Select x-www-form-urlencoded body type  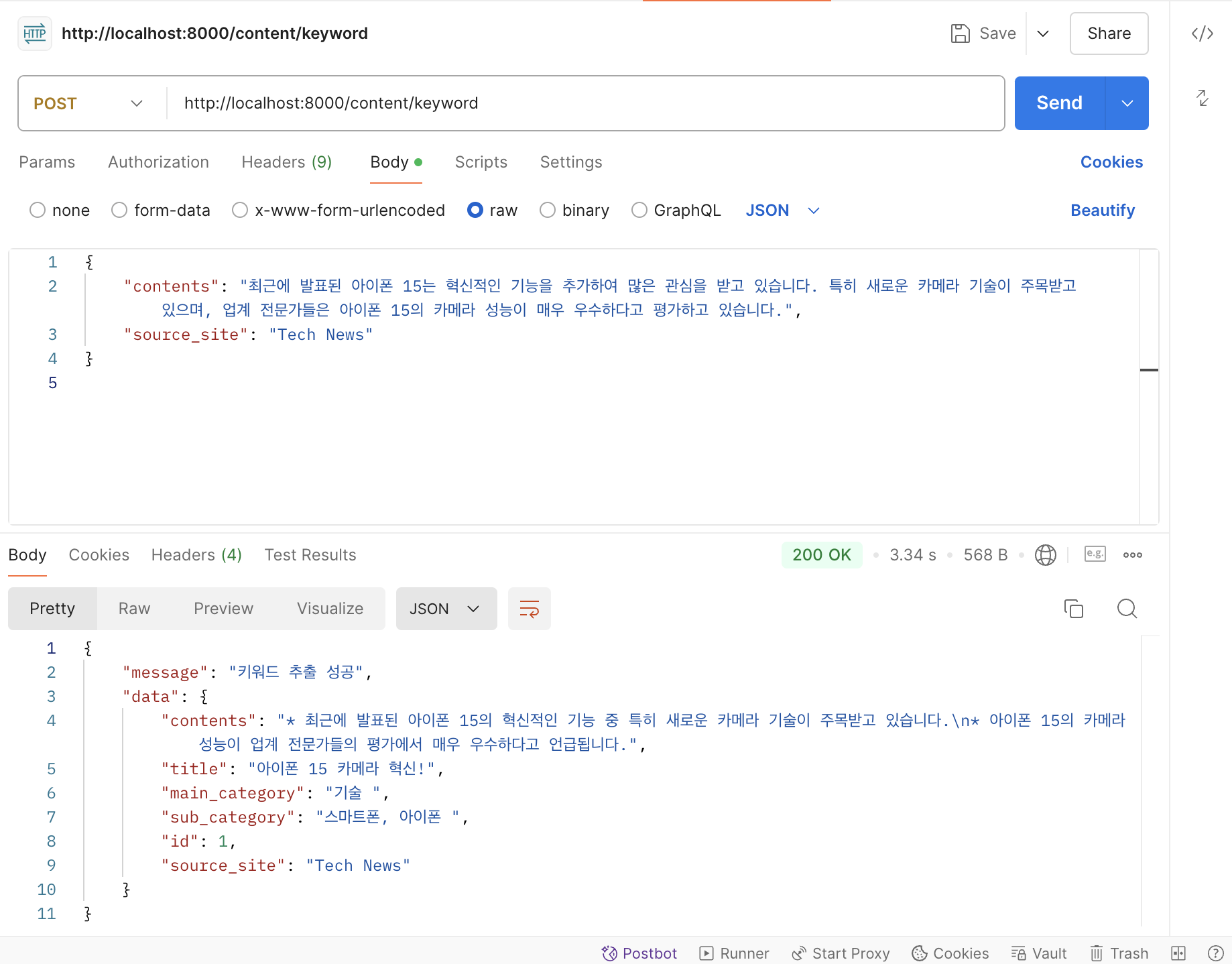pos(240,210)
